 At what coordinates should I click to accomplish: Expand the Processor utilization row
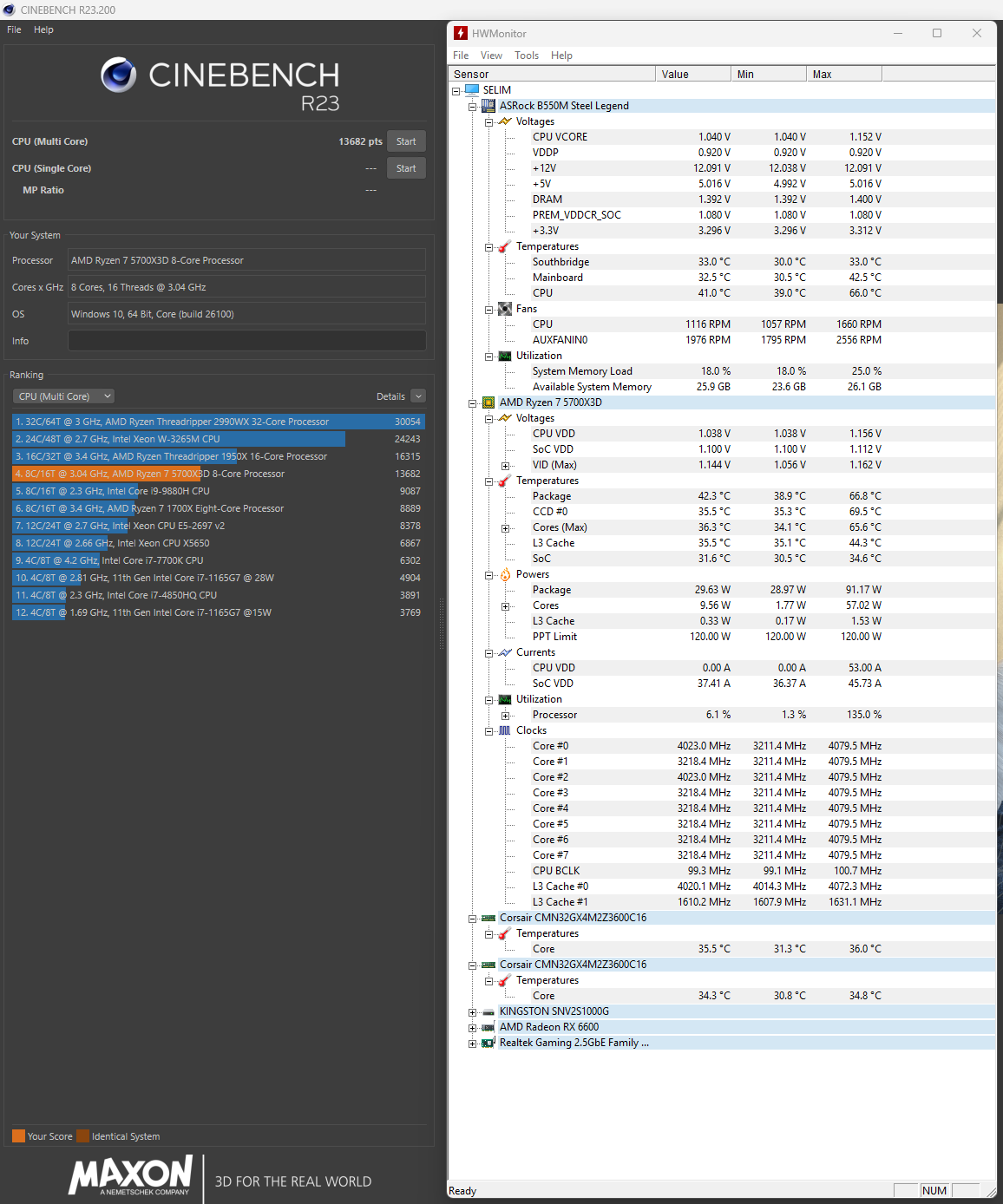coord(505,716)
